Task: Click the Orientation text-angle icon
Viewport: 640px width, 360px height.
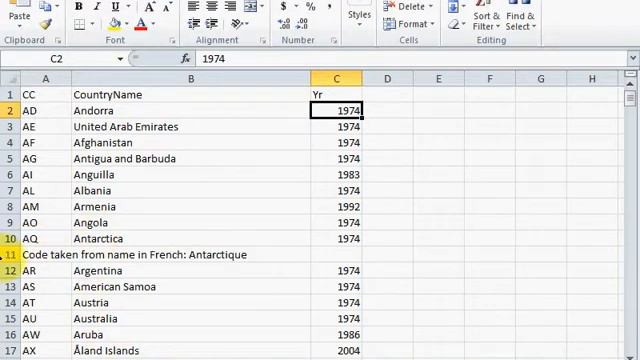Action: click(237, 24)
